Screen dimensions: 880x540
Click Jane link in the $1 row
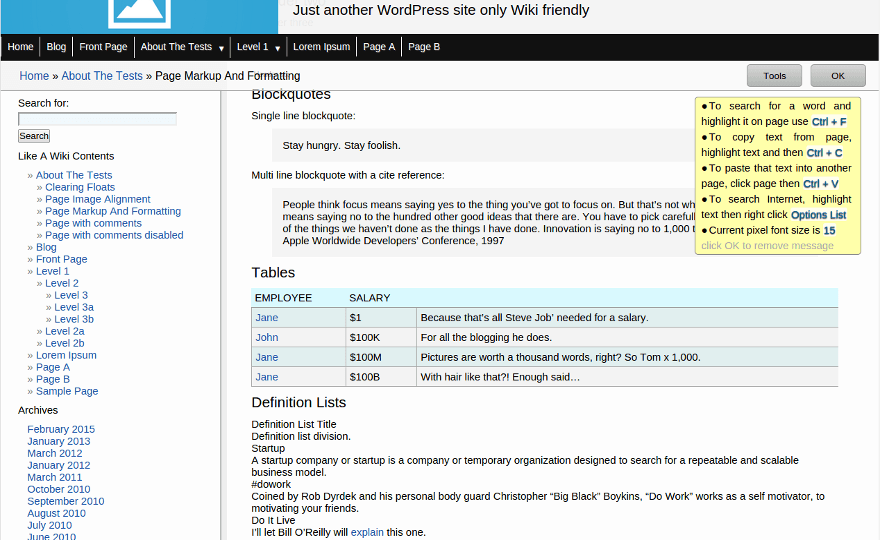point(267,318)
